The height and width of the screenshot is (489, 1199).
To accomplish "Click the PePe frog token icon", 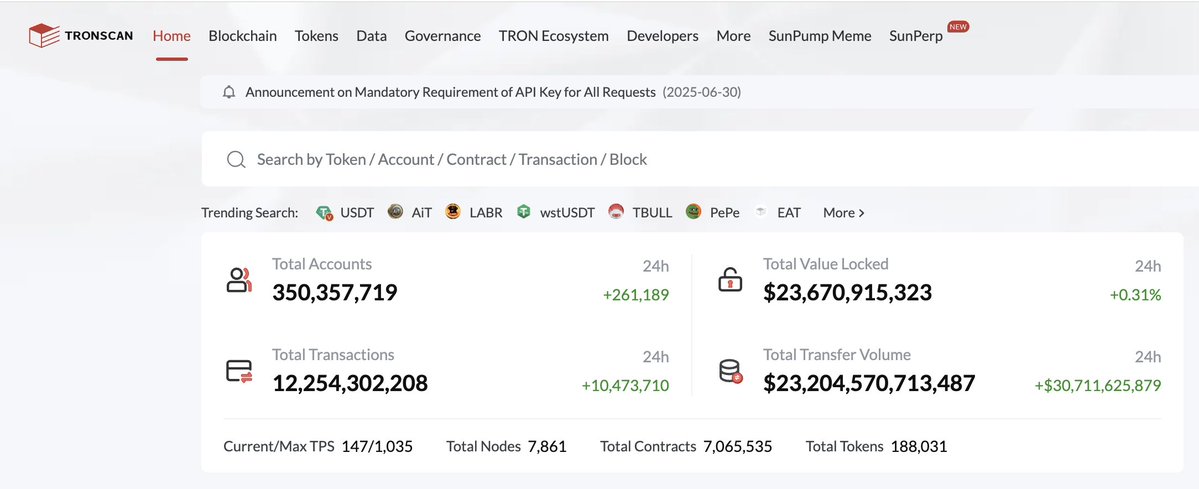I will (x=693, y=212).
